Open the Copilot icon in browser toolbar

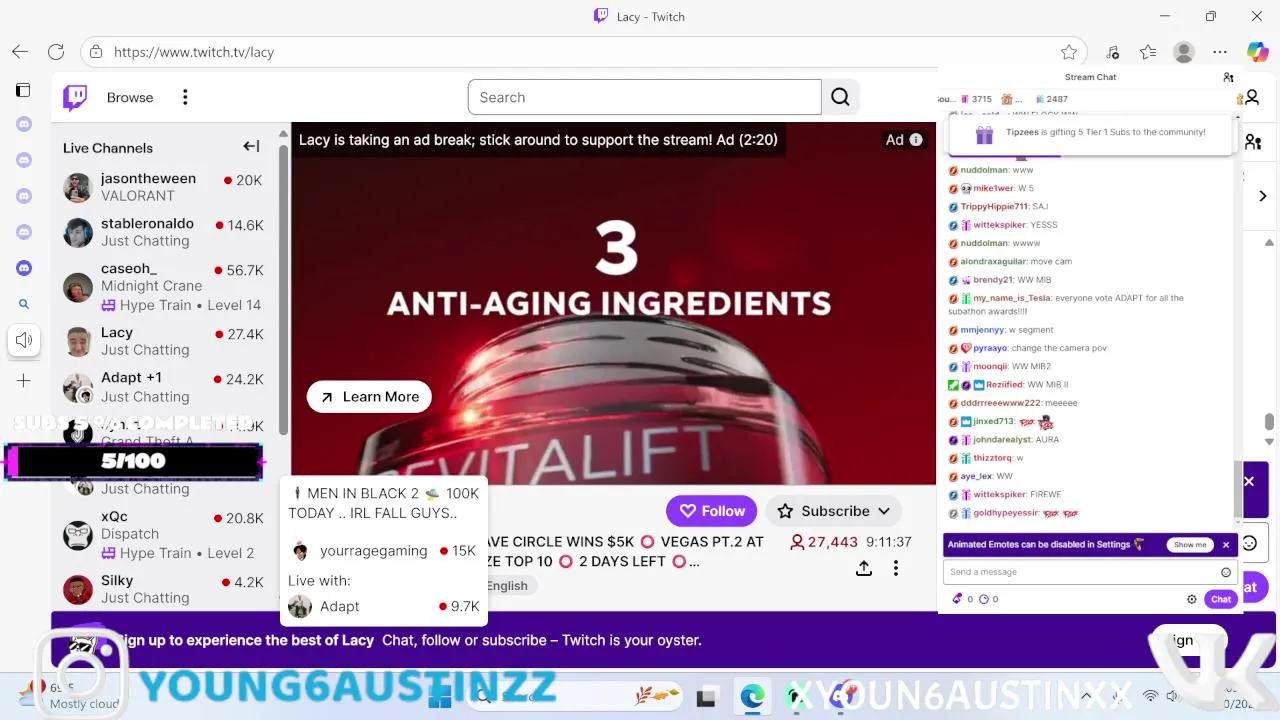click(1257, 52)
